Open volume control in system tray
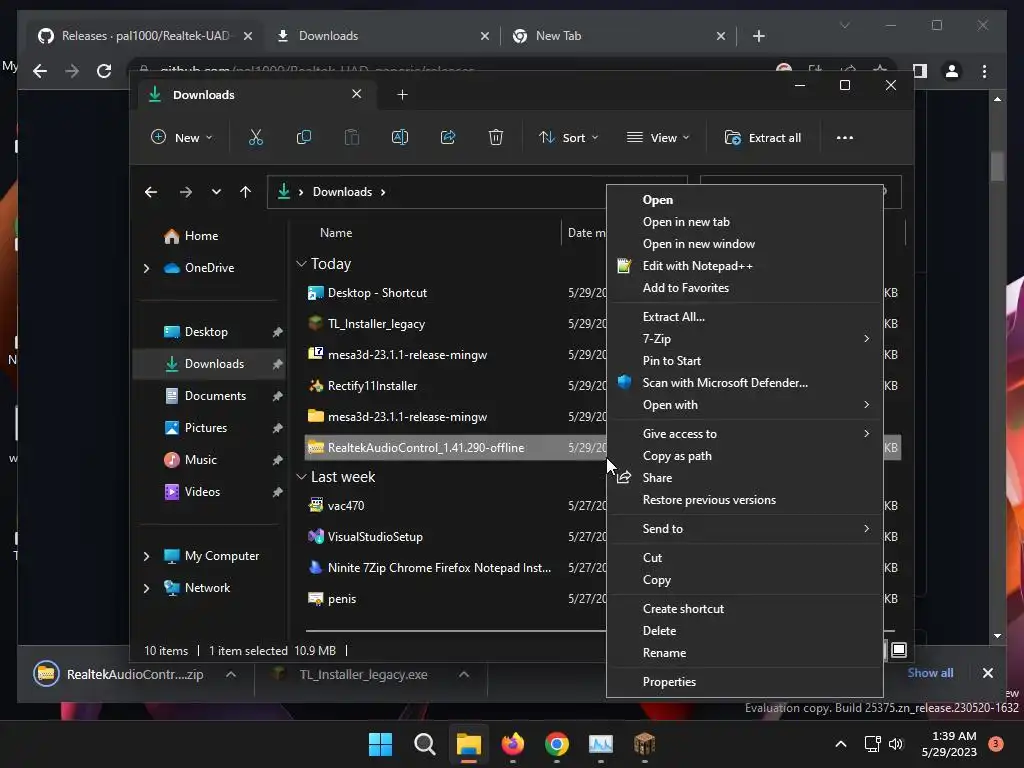1024x768 pixels. (x=895, y=744)
